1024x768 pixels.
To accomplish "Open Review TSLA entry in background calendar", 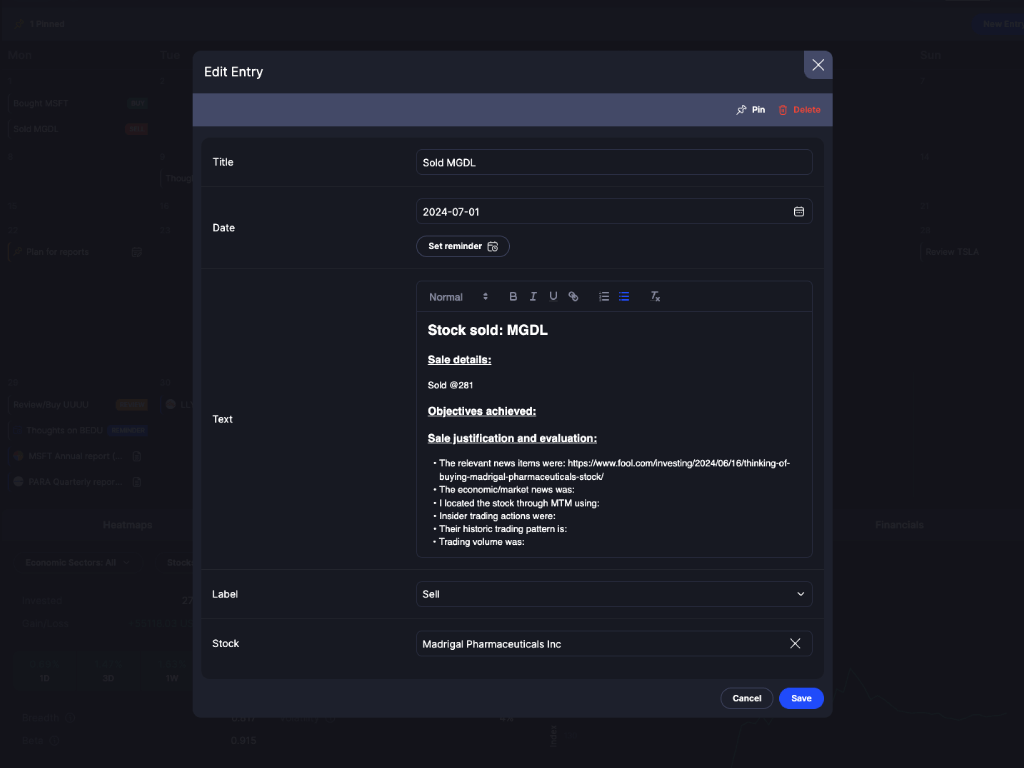I will 952,252.
